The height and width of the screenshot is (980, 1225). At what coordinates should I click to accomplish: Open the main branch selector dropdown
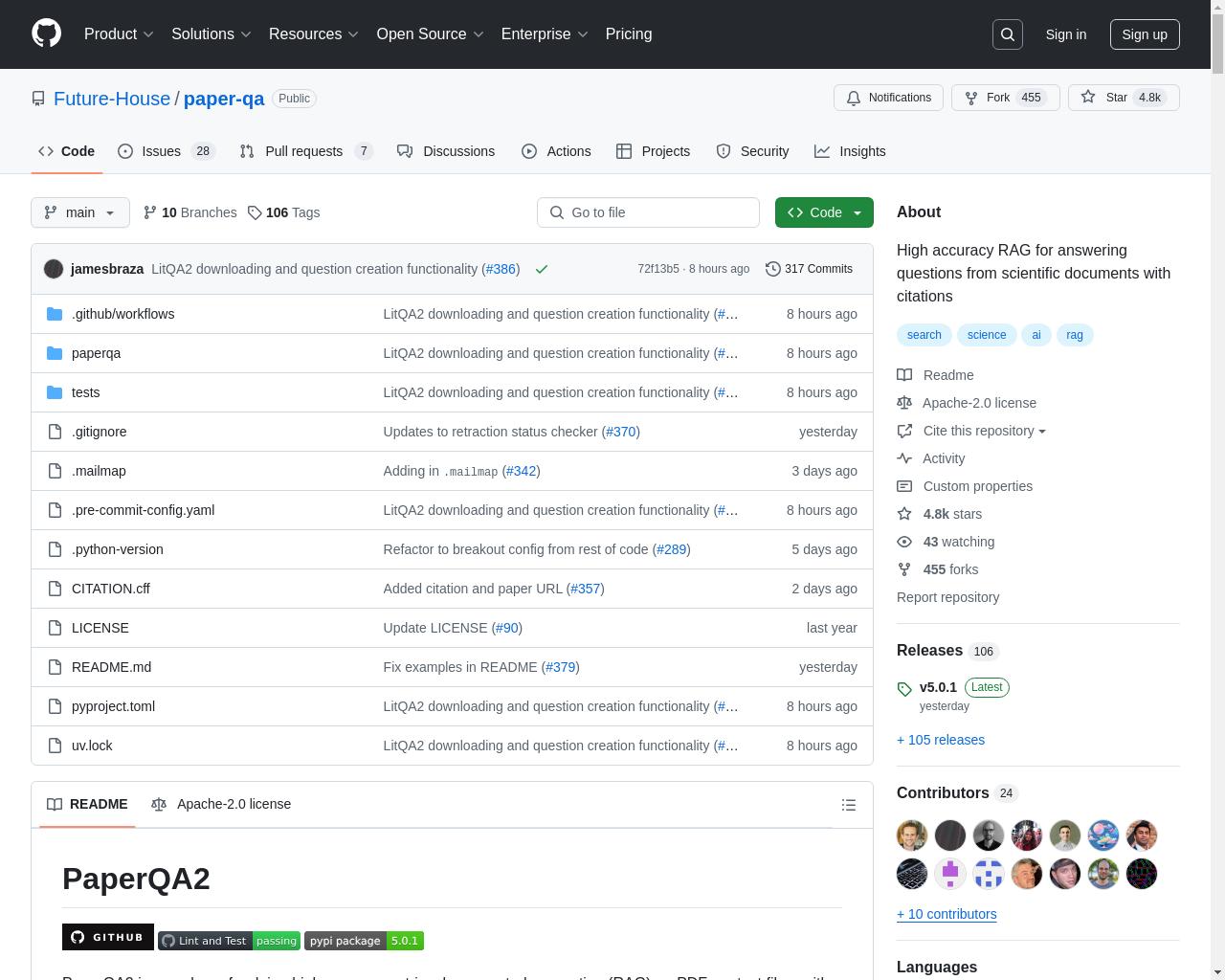point(80,212)
